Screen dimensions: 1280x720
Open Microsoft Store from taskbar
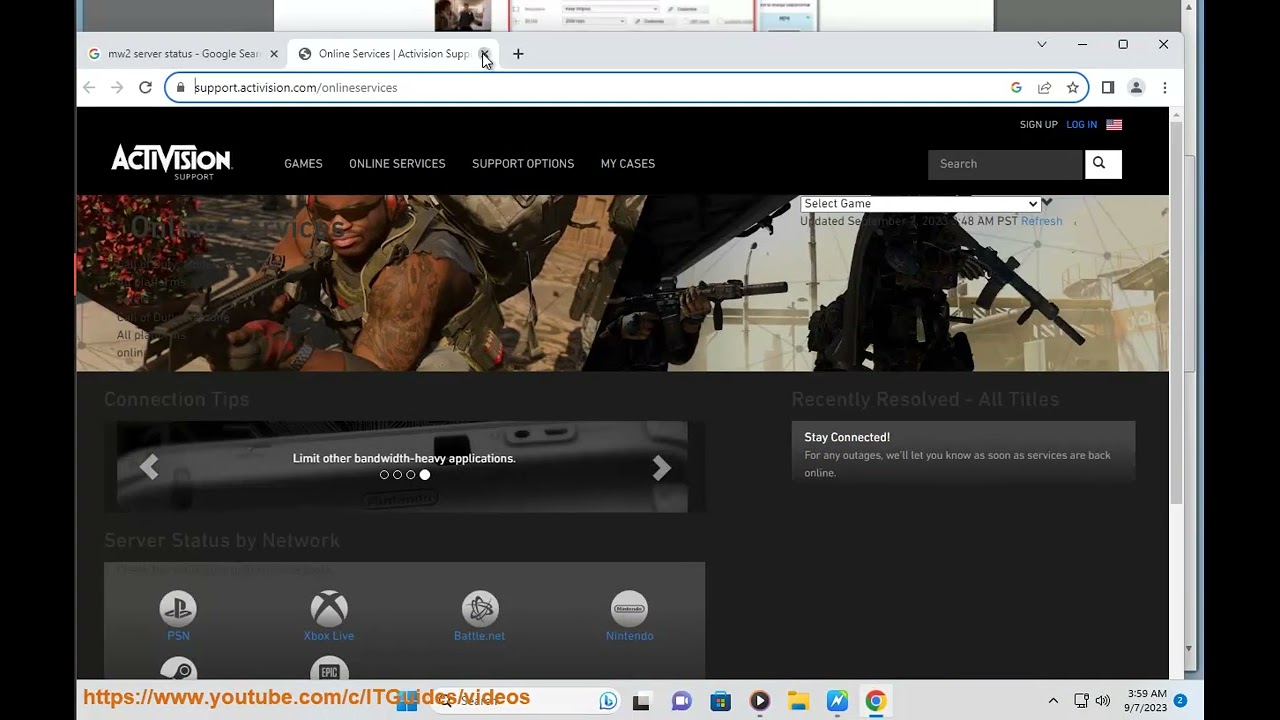pos(720,701)
